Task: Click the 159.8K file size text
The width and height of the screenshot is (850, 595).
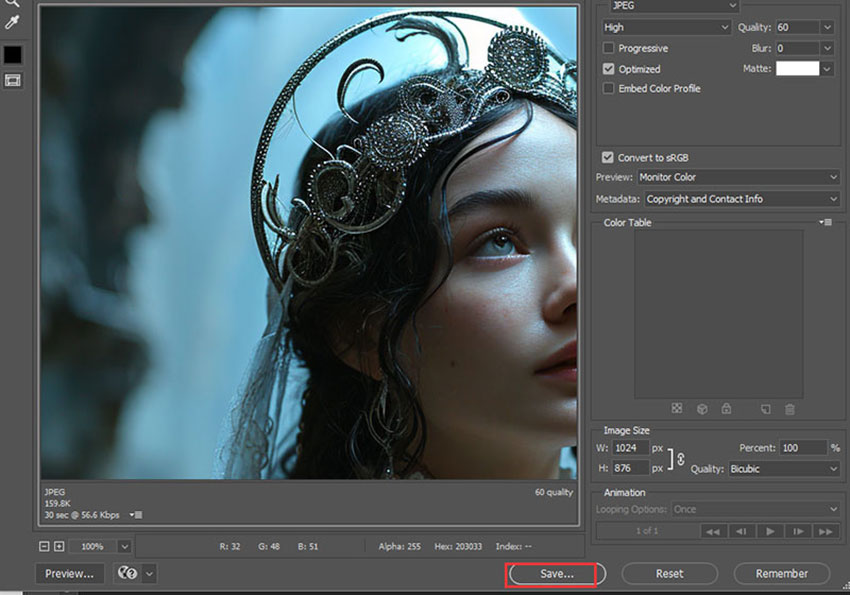Action: (x=58, y=503)
